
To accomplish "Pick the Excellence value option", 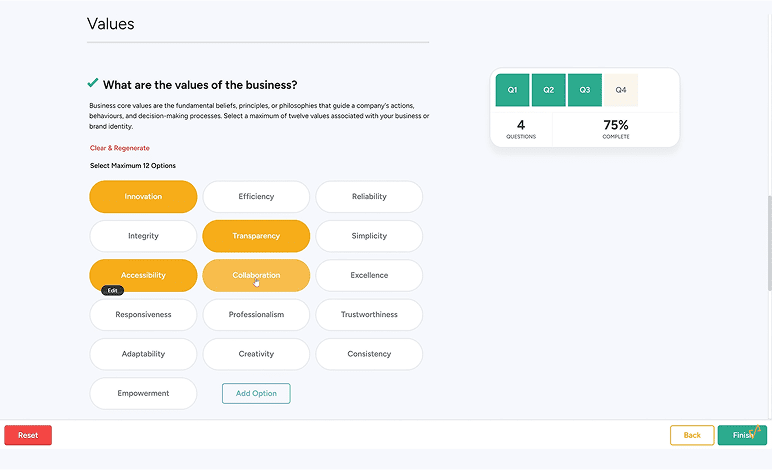I will coord(369,275).
